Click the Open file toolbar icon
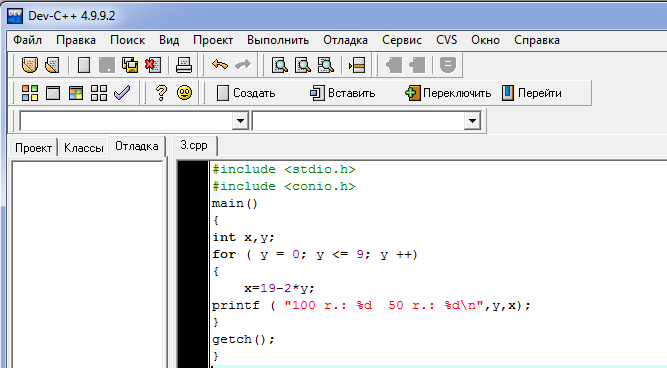 tap(52, 65)
